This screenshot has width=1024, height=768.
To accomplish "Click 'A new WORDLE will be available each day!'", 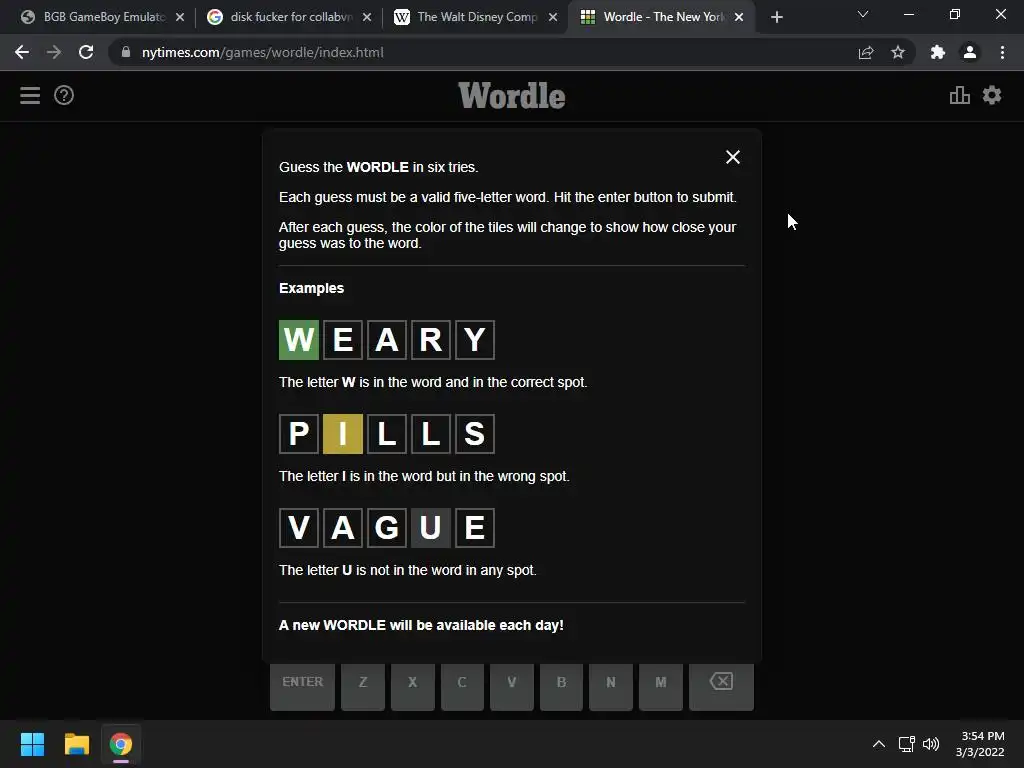I will coord(421,625).
